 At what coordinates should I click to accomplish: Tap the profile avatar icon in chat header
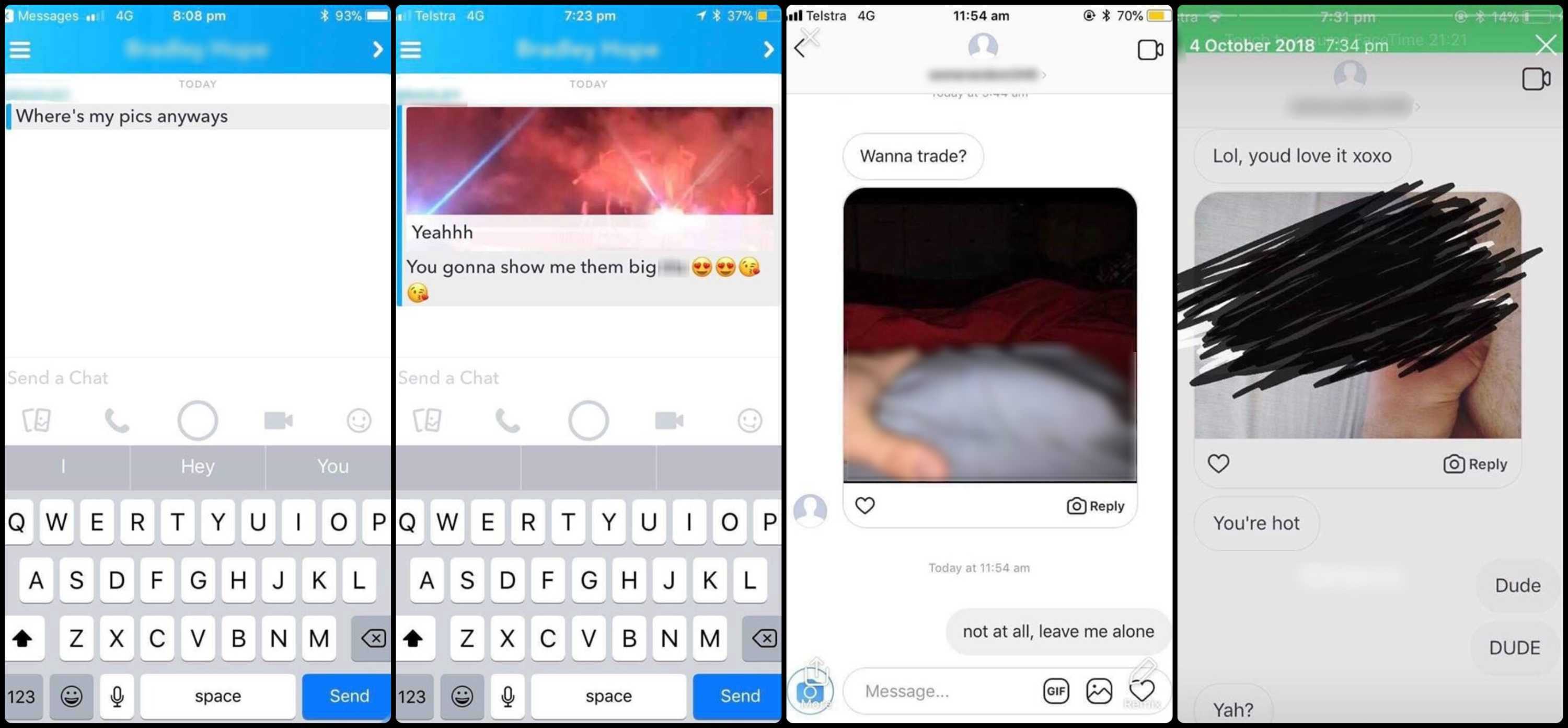[979, 46]
